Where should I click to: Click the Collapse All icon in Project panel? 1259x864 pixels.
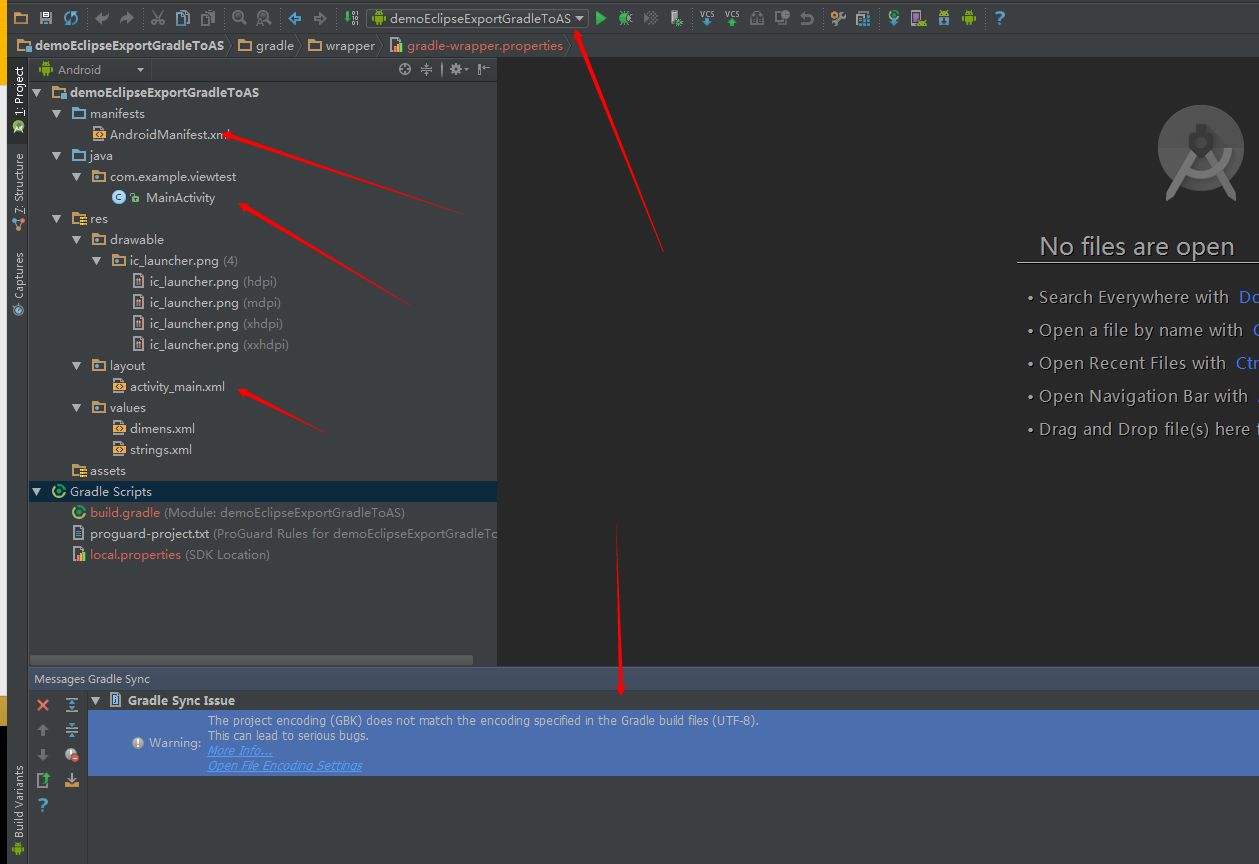pyautogui.click(x=427, y=70)
